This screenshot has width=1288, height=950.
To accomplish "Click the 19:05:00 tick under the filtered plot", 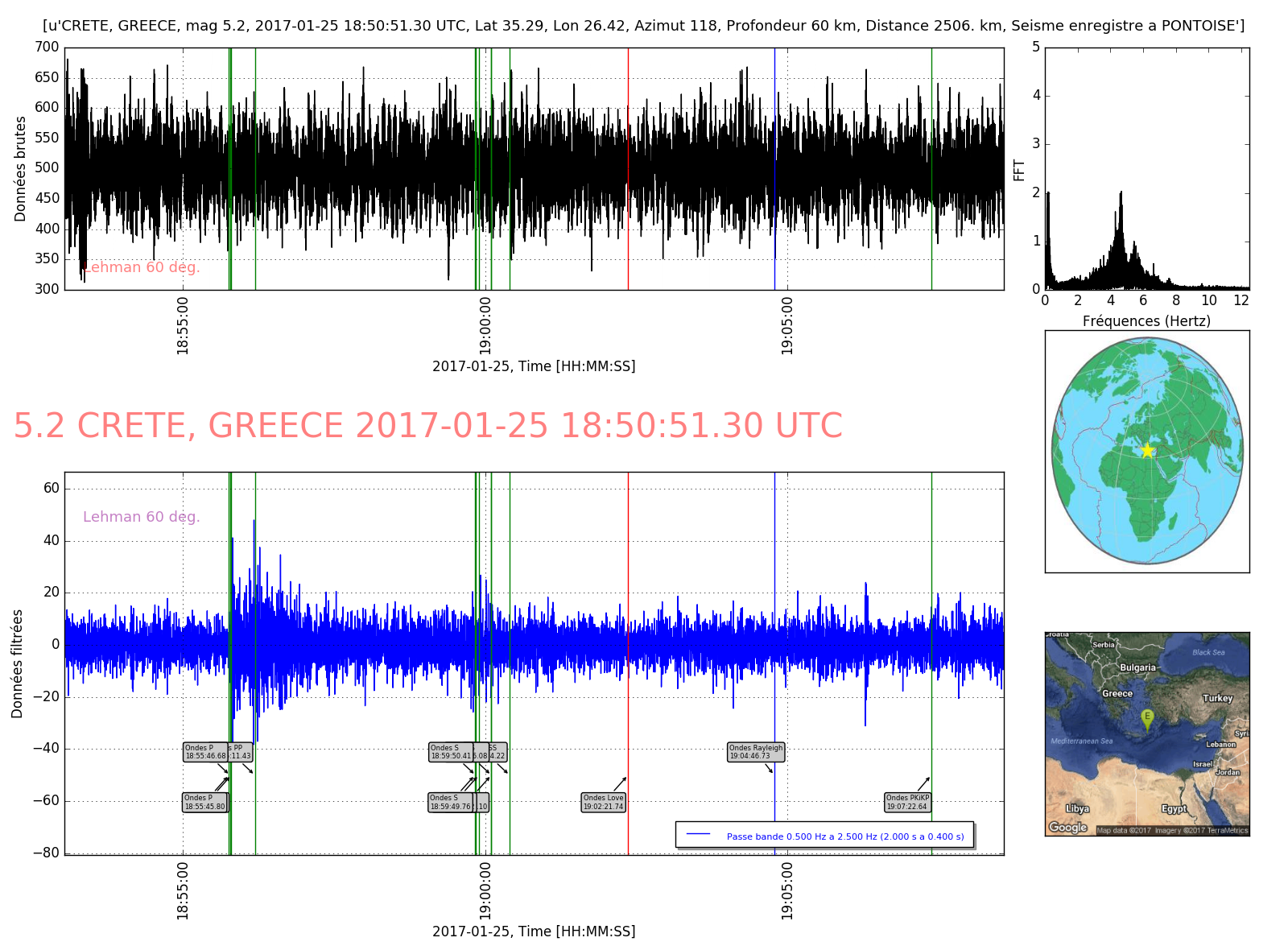I will click(x=786, y=890).
